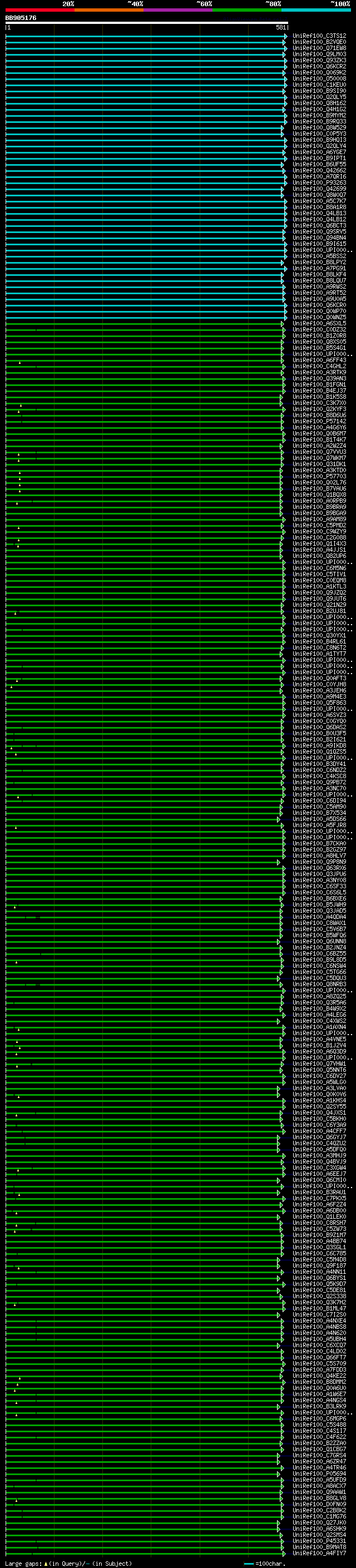356x1568 pixels.
Task: Choose the UniRef100_Q82UP6 hit
Action: tap(319, 556)
